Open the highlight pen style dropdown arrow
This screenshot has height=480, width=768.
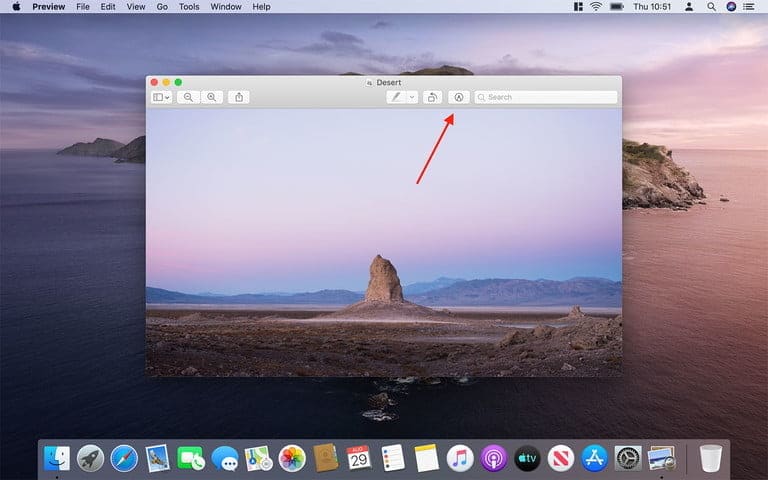412,97
